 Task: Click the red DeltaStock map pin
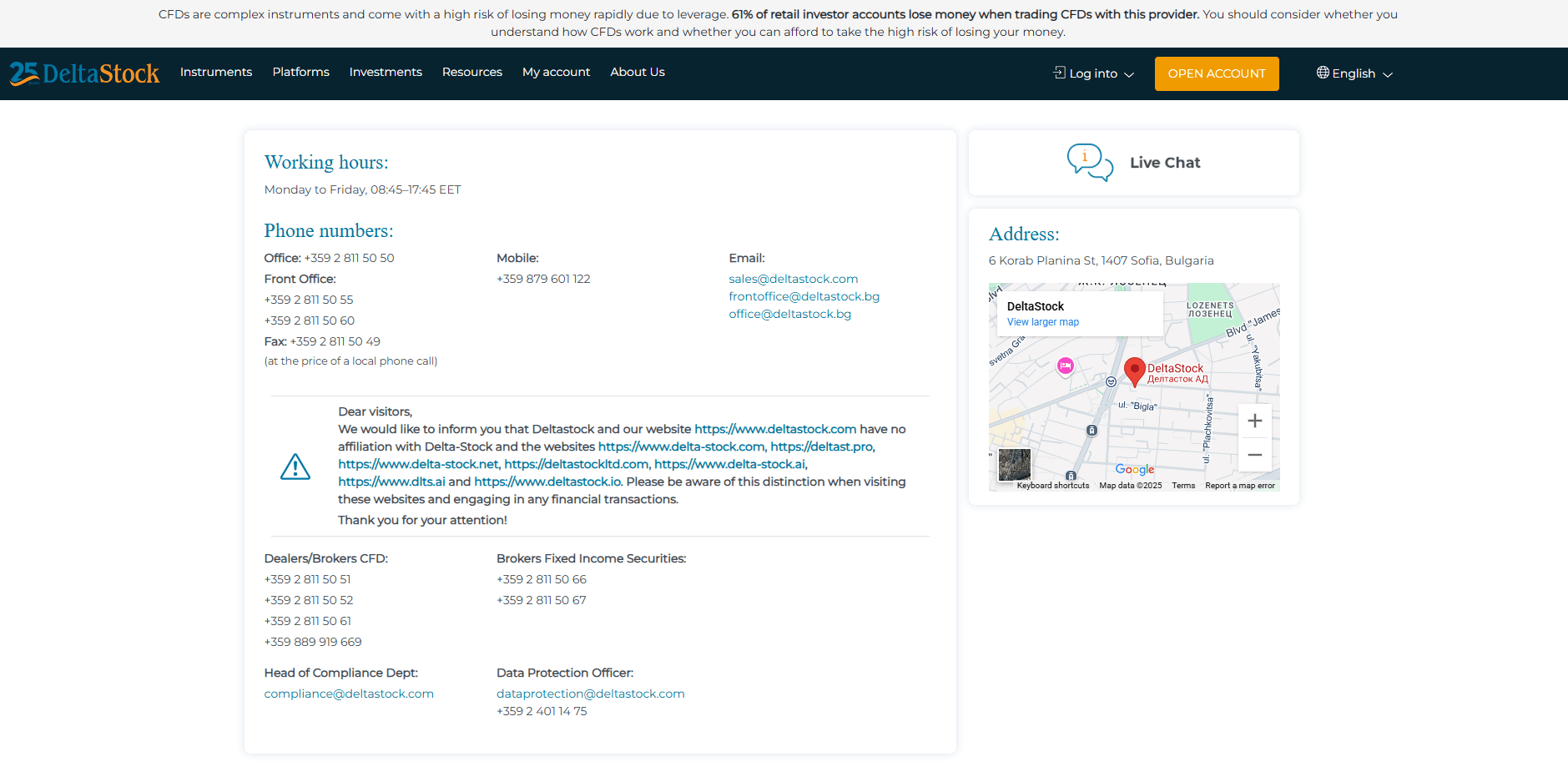(x=1134, y=372)
